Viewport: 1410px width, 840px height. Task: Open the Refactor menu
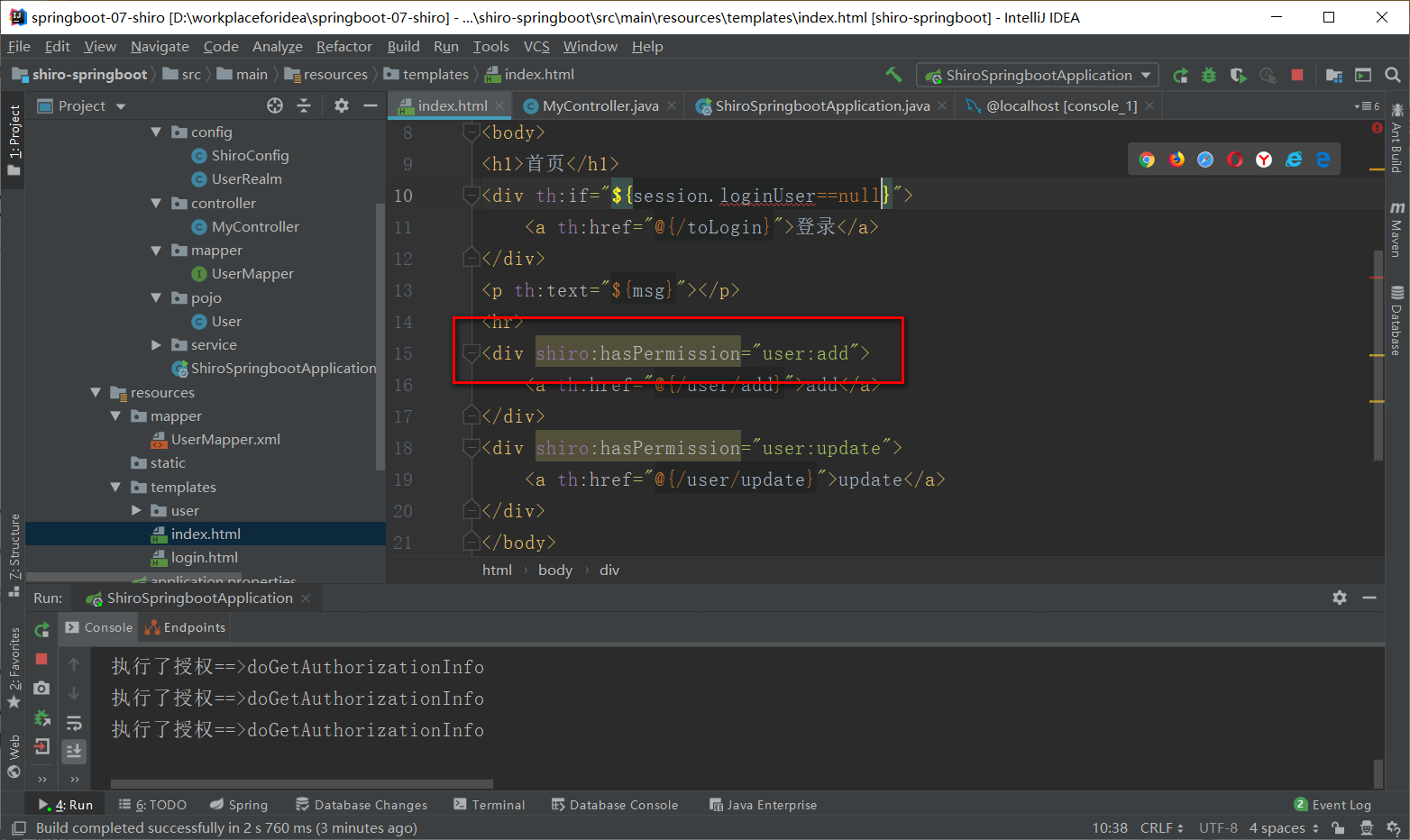point(343,46)
